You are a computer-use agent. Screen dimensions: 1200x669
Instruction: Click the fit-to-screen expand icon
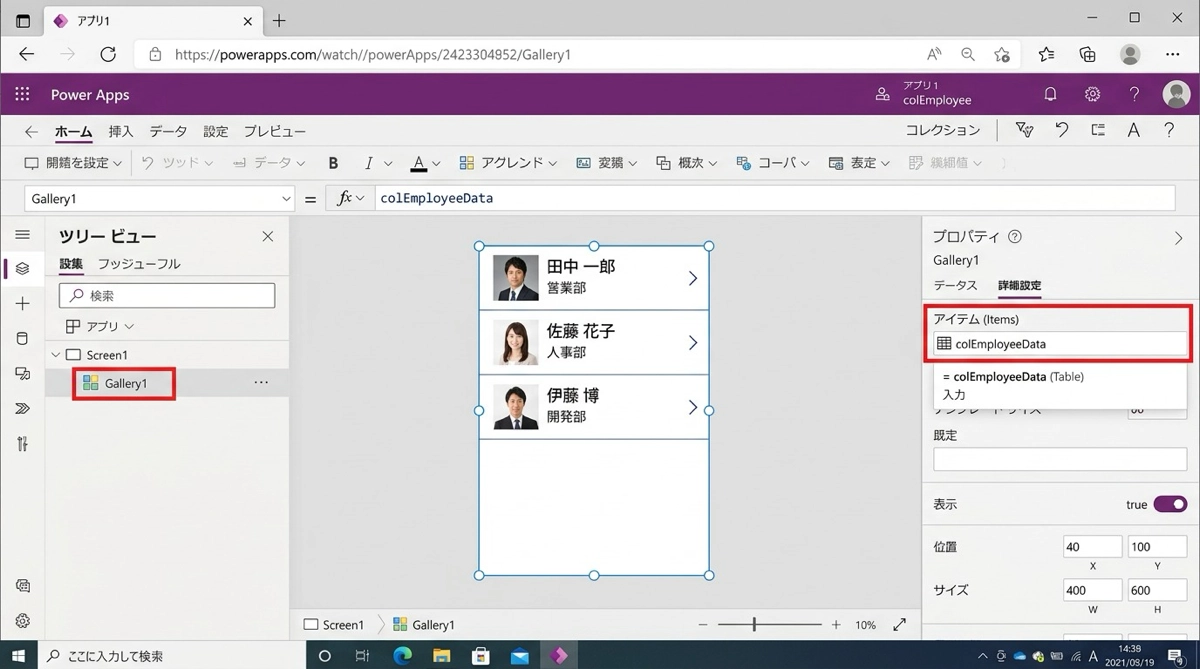click(x=899, y=625)
